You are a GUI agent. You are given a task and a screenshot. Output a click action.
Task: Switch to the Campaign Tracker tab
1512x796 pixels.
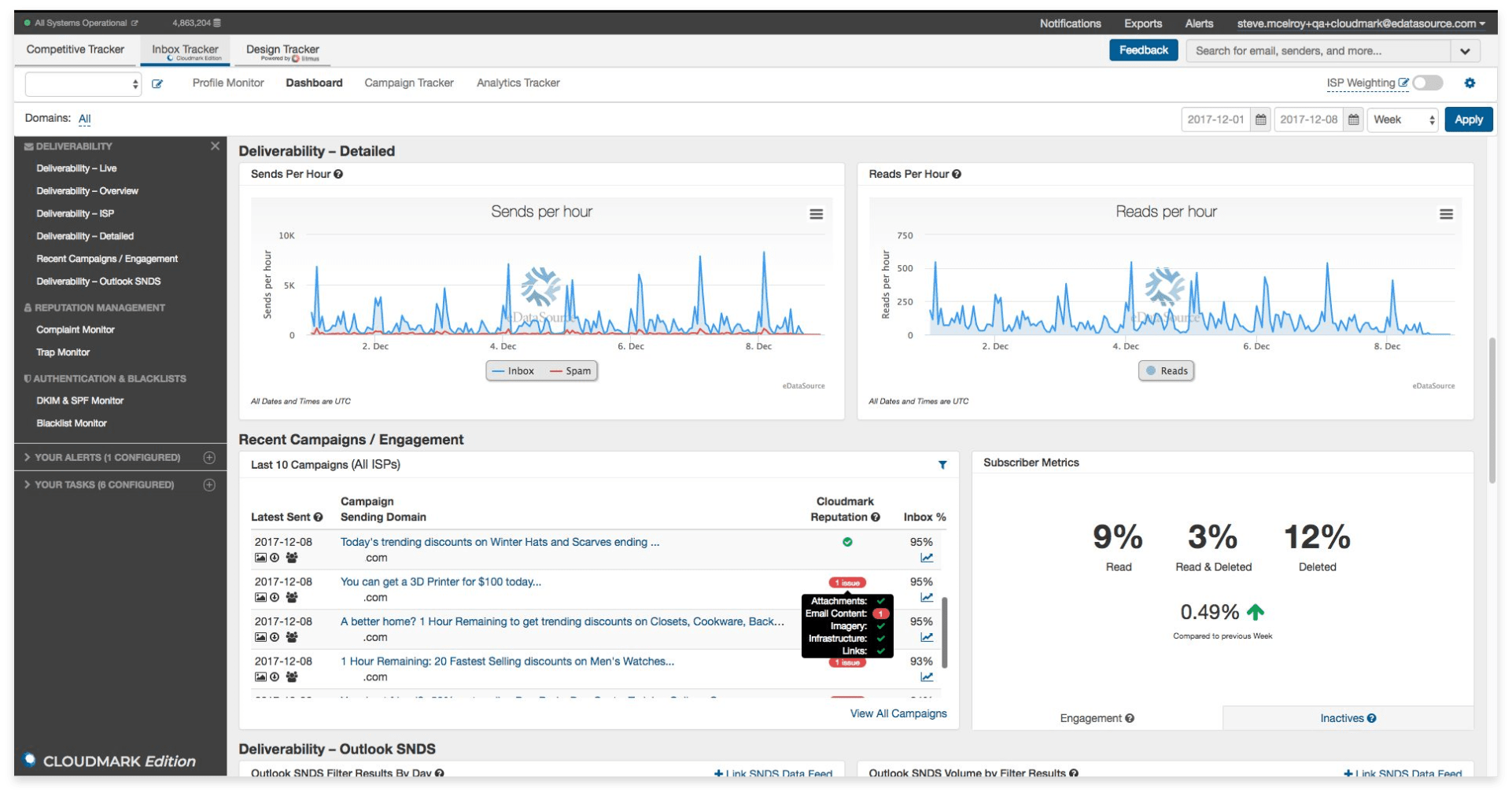click(408, 83)
